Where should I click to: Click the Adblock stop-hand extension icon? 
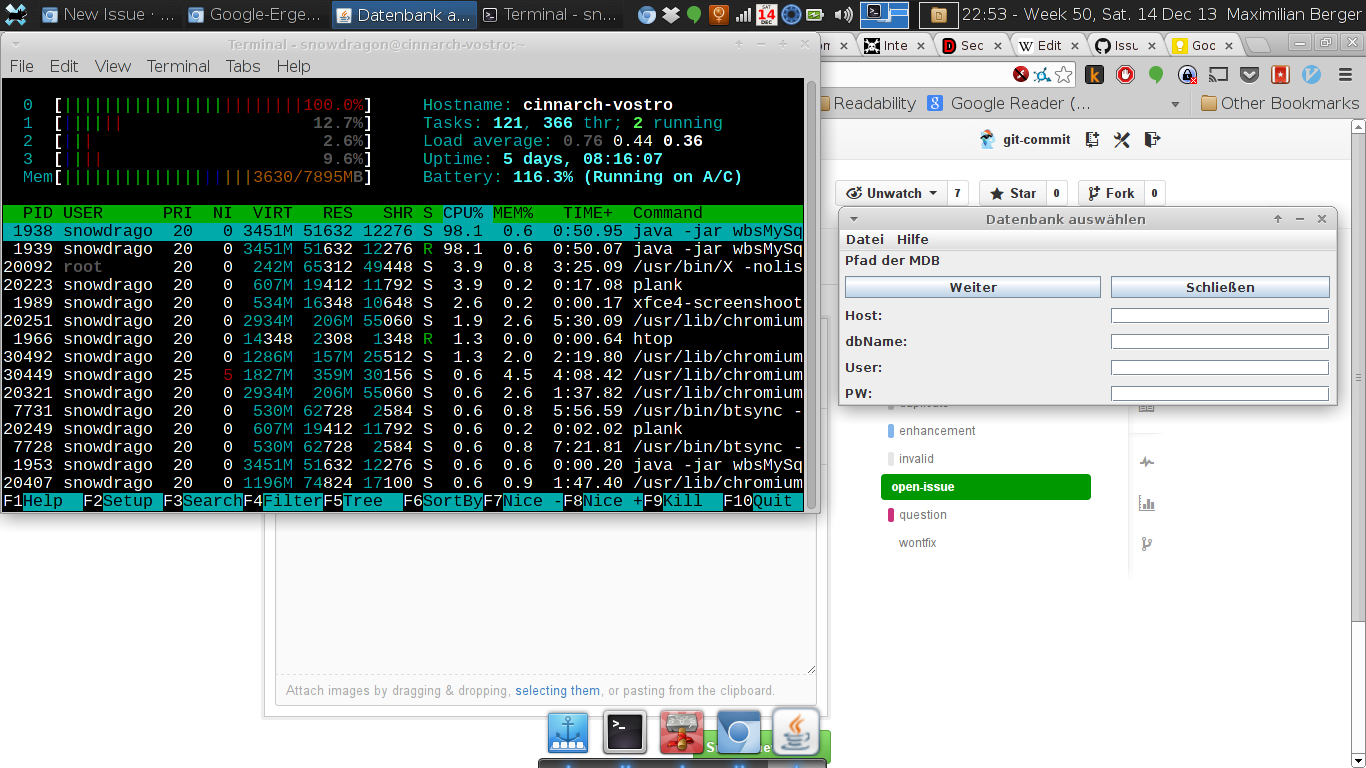(1126, 75)
